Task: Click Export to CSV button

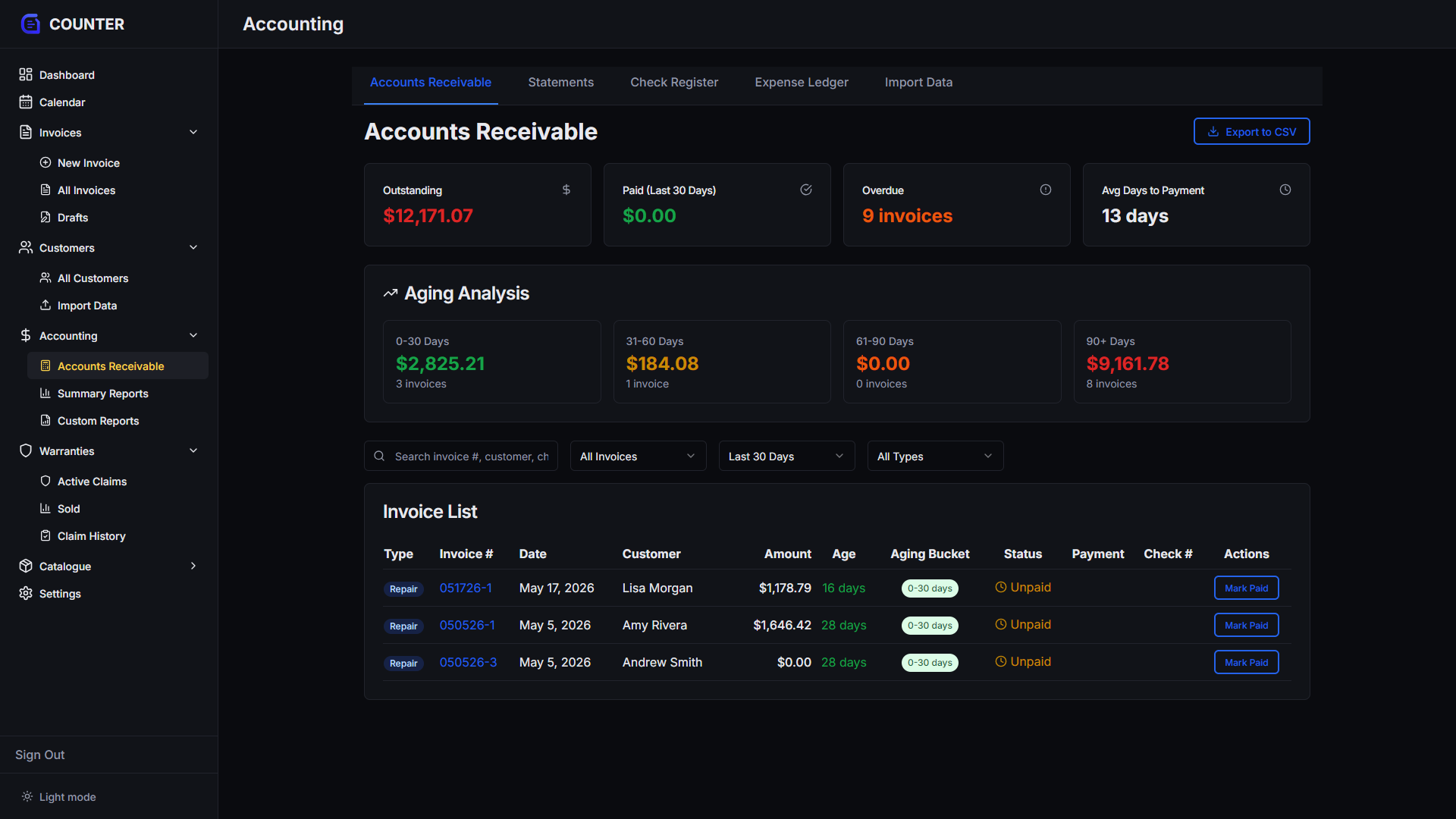Action: tap(1251, 131)
